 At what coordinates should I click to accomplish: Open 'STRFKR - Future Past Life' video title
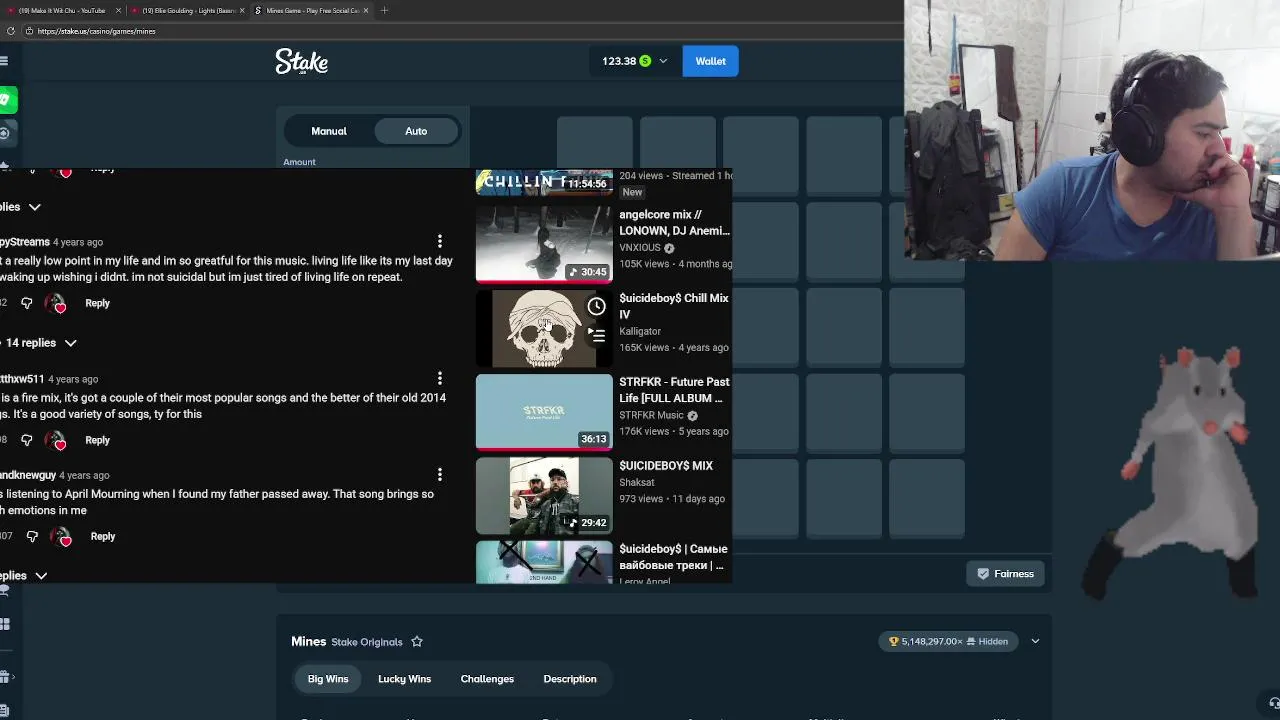(674, 390)
